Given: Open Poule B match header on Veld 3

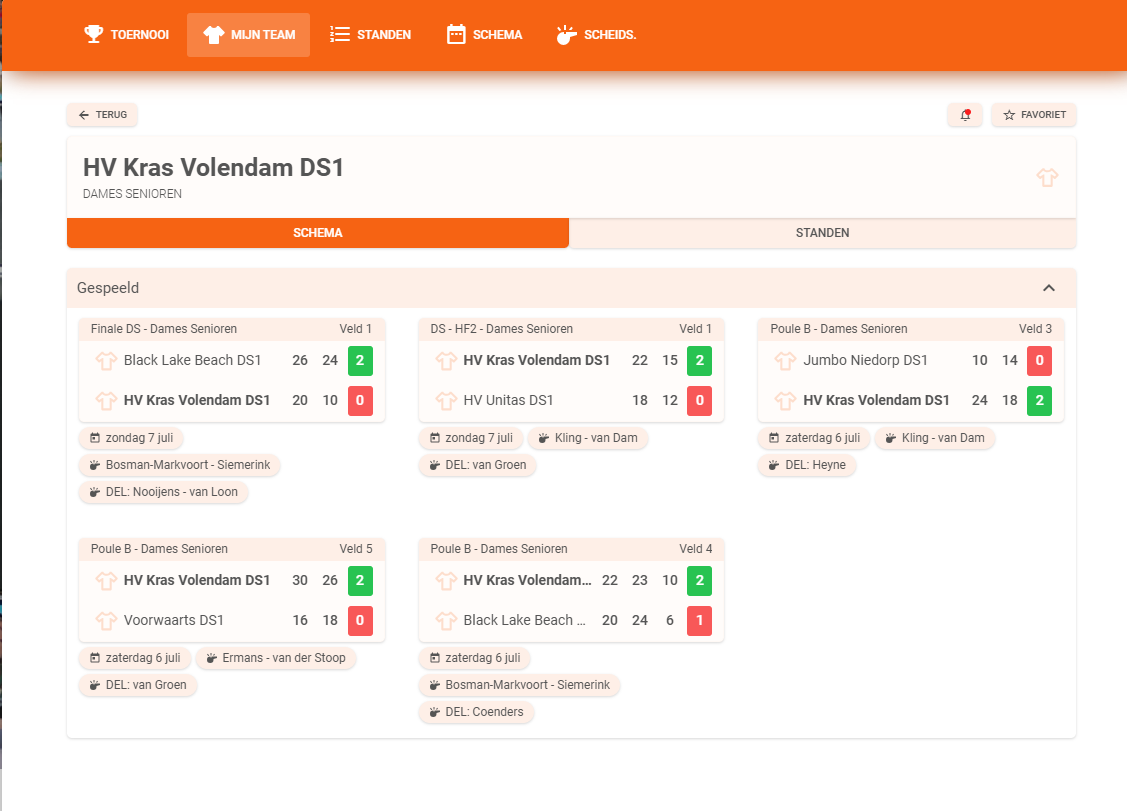Looking at the screenshot, I should [x=911, y=329].
